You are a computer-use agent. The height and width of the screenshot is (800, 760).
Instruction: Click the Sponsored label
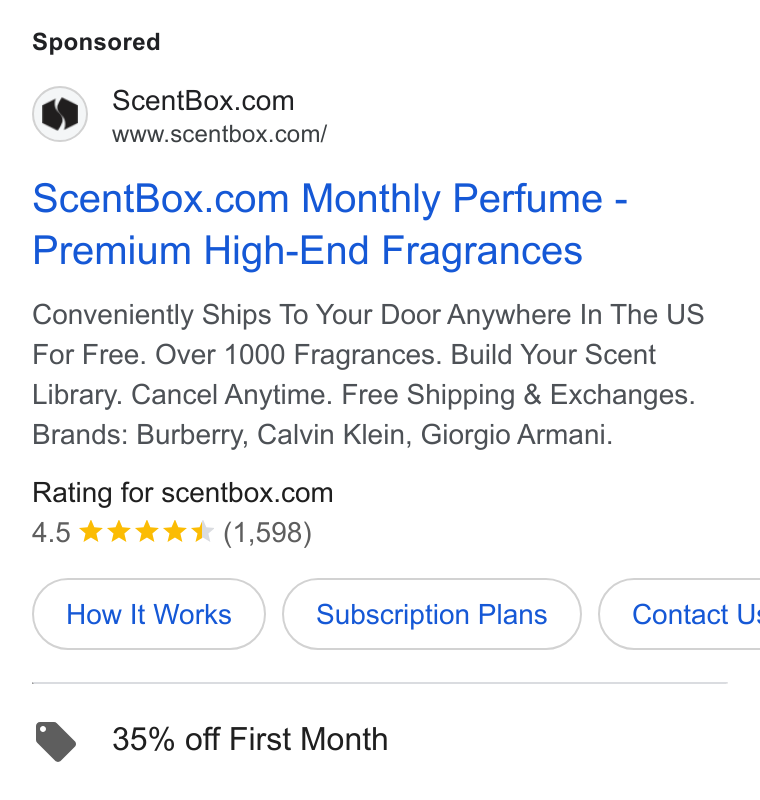click(96, 42)
